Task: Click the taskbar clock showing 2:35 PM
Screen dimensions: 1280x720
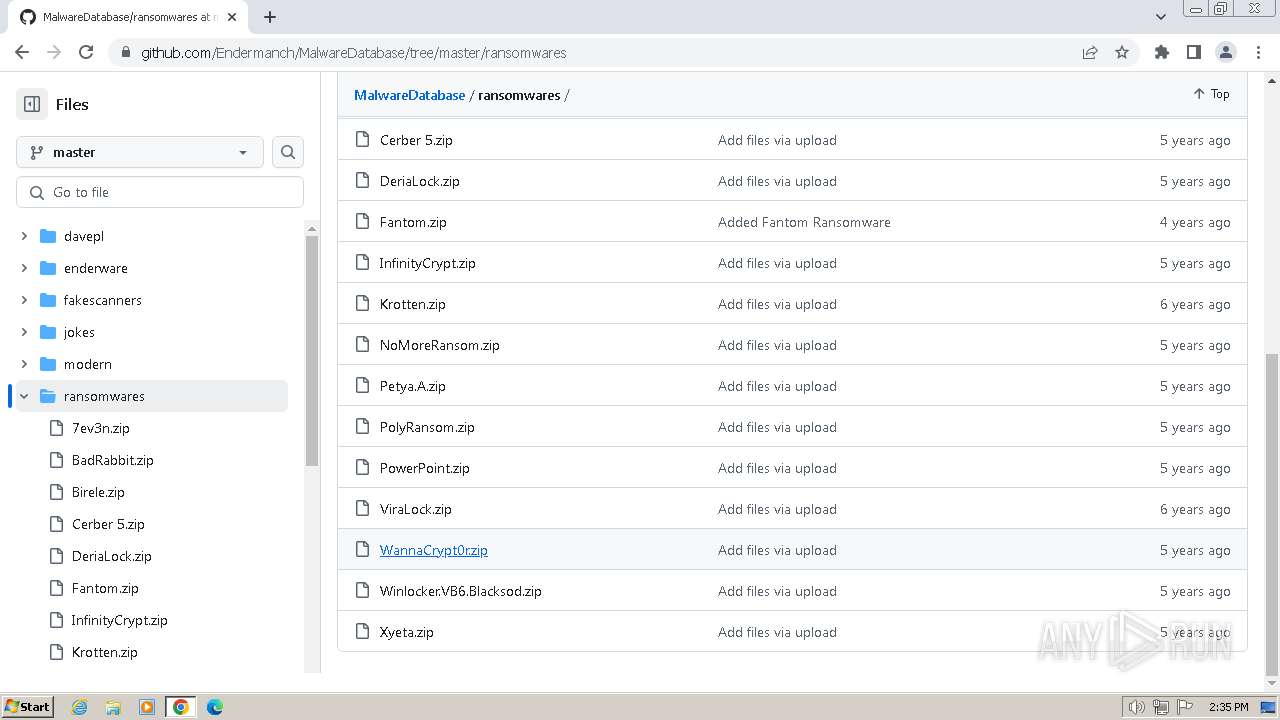Action: 1228,707
